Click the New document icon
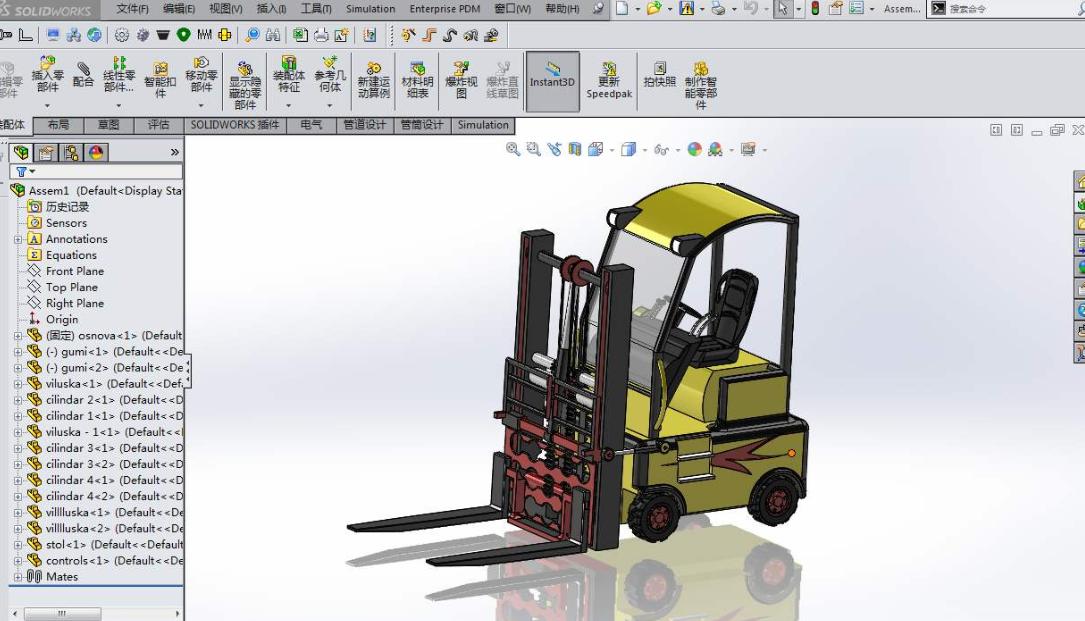Viewport: 1085px width, 621px height. 622,8
